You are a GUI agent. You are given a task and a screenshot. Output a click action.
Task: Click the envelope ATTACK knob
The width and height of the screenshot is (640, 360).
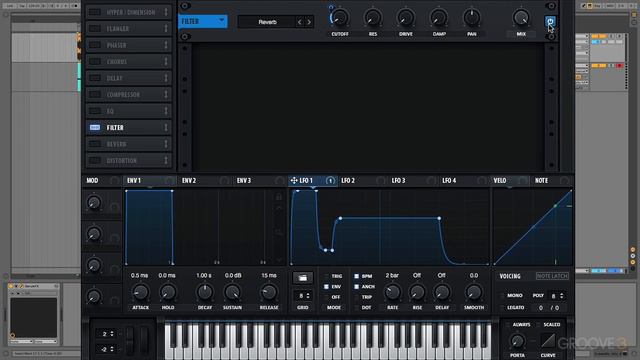[140, 292]
